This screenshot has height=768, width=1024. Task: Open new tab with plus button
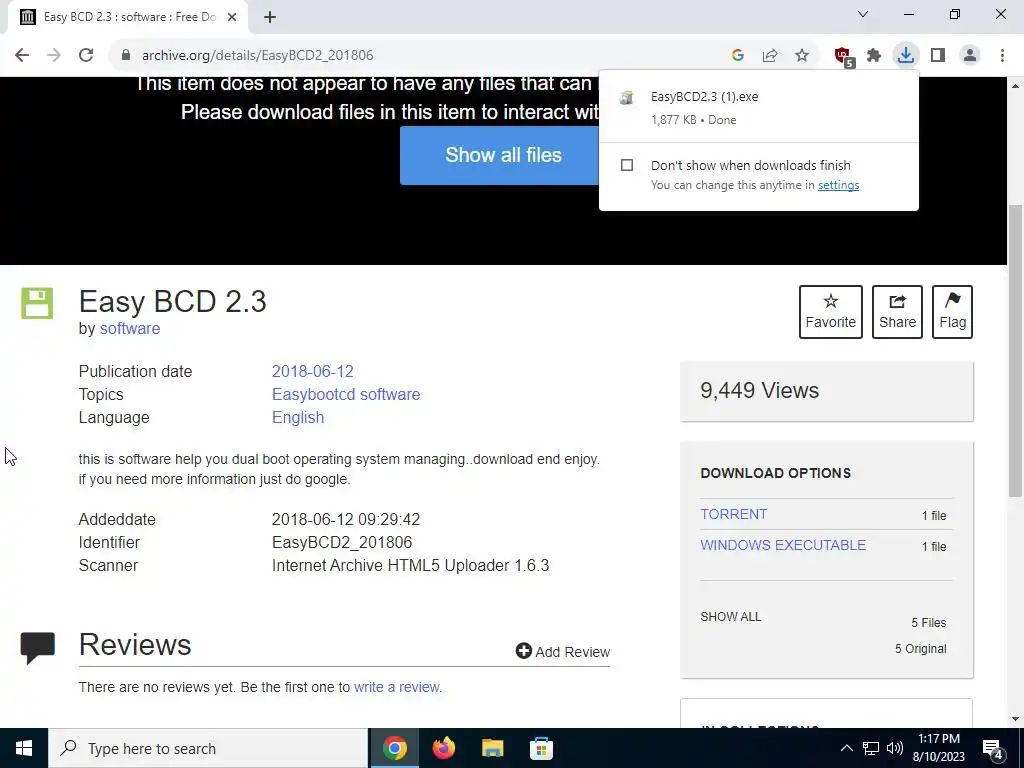(x=270, y=17)
